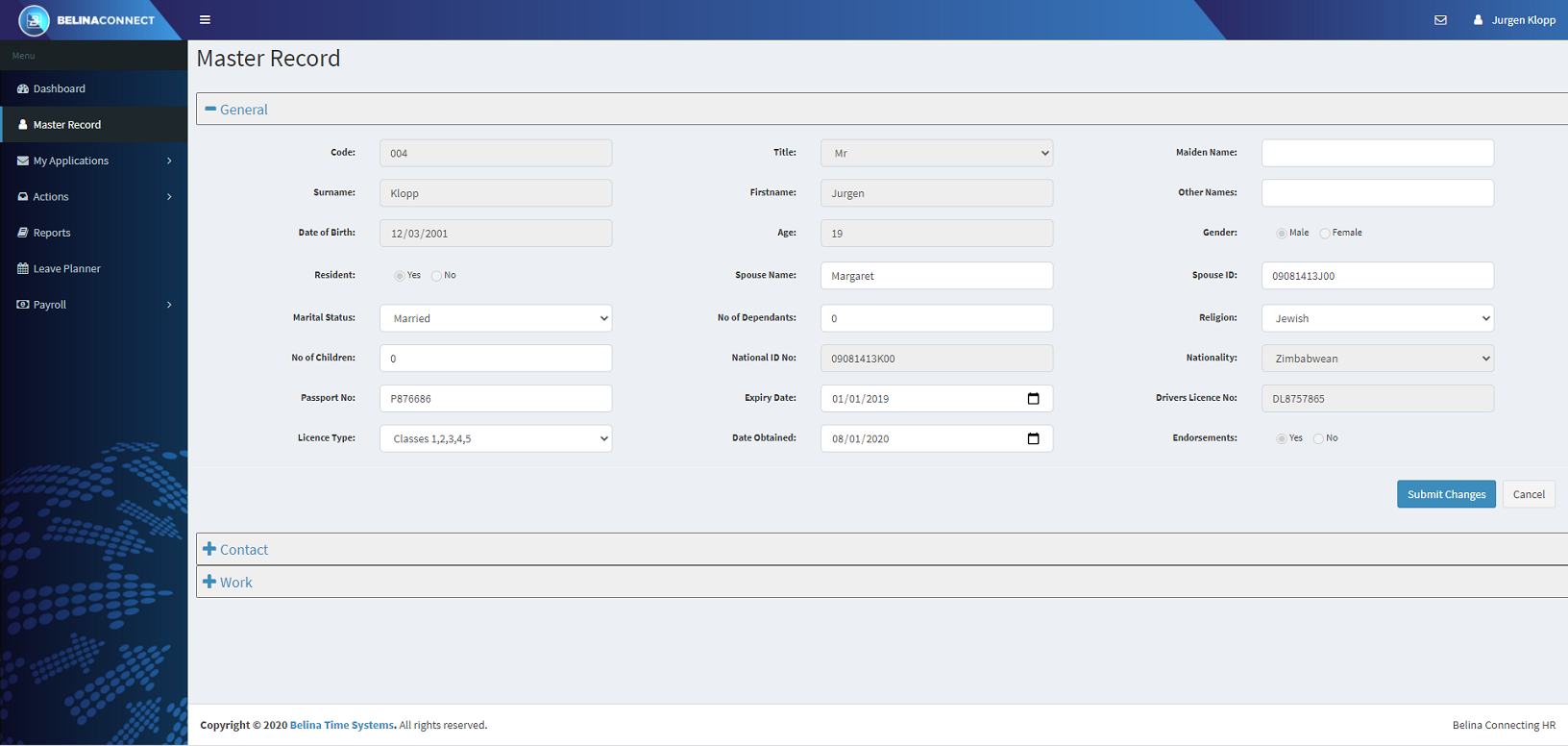
Task: Click the Surname field showing Klopp
Action: point(496,193)
